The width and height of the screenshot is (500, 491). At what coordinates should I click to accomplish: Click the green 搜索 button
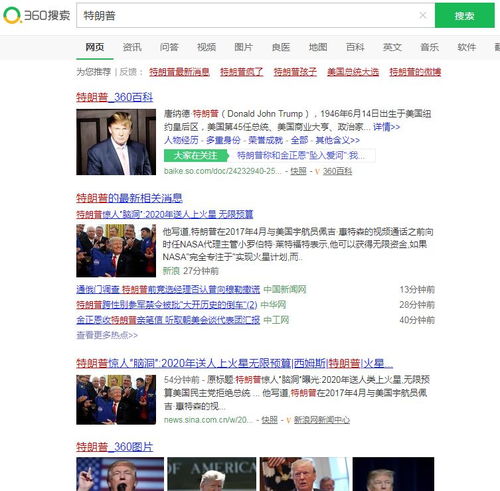point(465,15)
